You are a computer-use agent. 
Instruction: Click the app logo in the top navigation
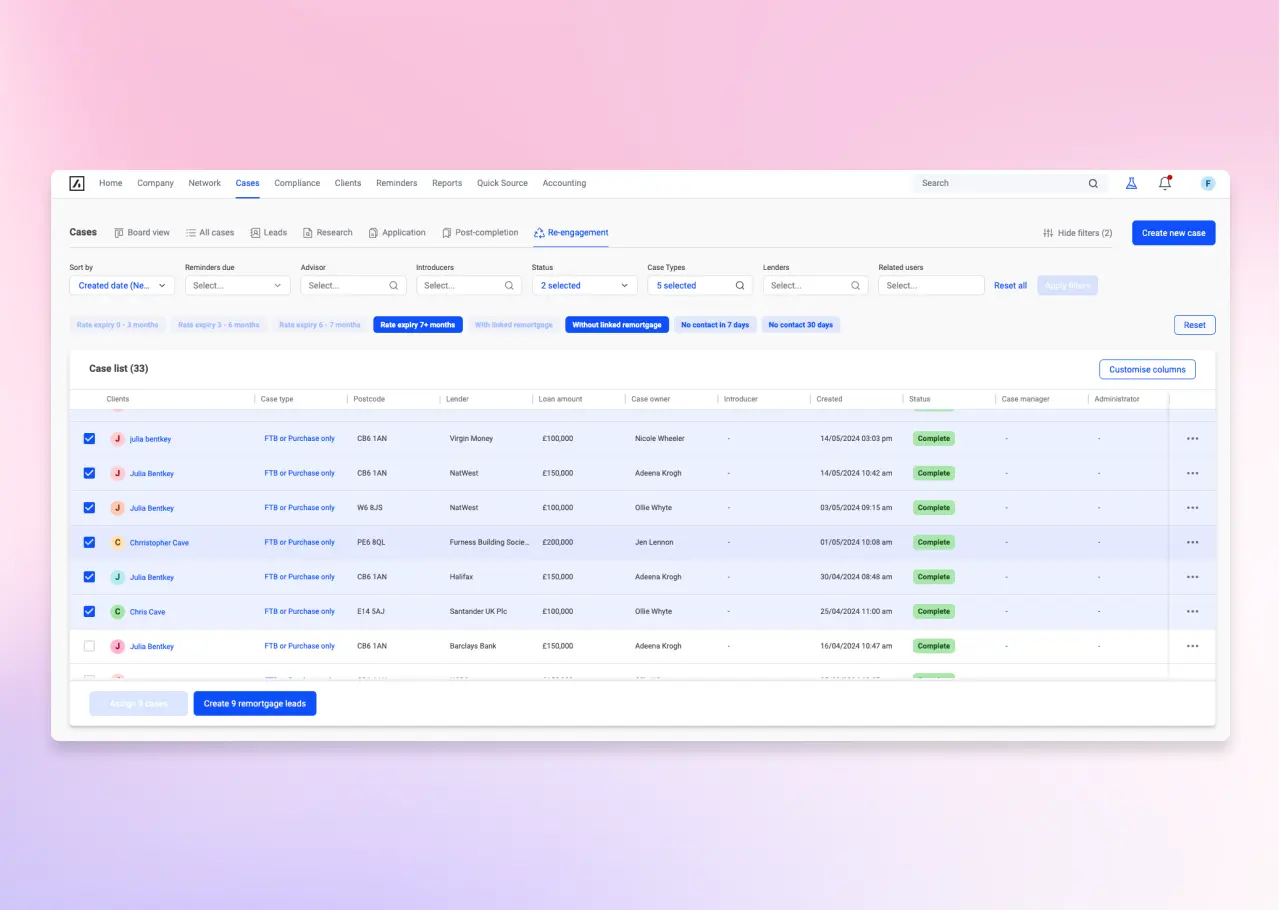pyautogui.click(x=77, y=183)
